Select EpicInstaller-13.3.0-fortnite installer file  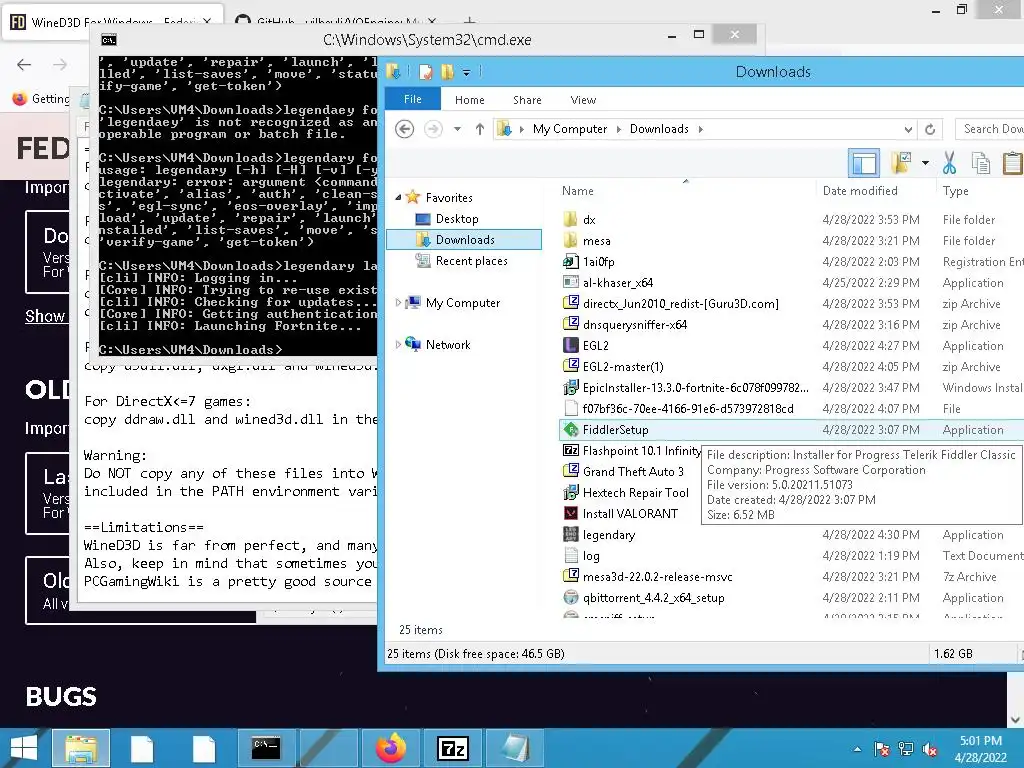[x=695, y=387]
